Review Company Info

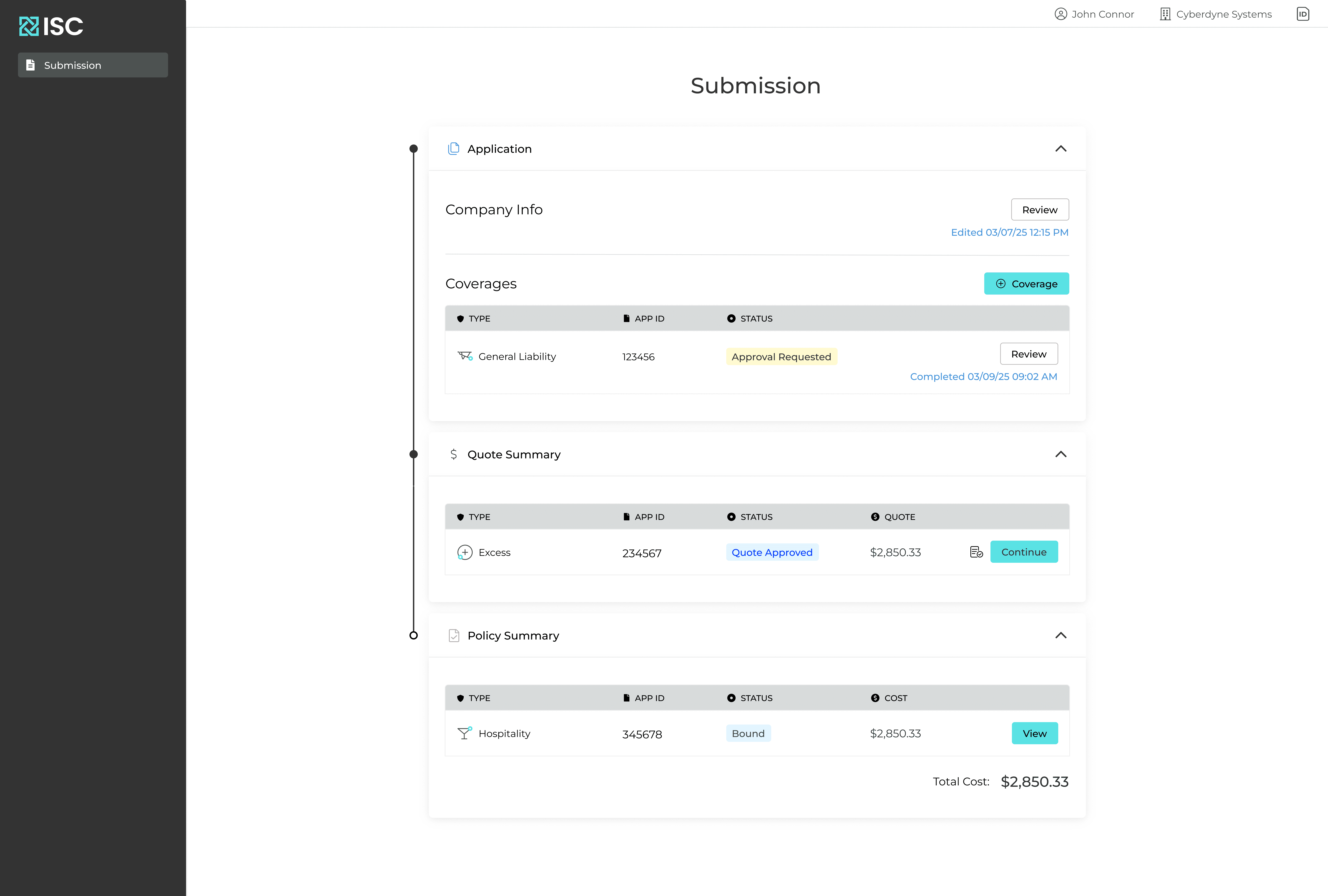click(1040, 210)
